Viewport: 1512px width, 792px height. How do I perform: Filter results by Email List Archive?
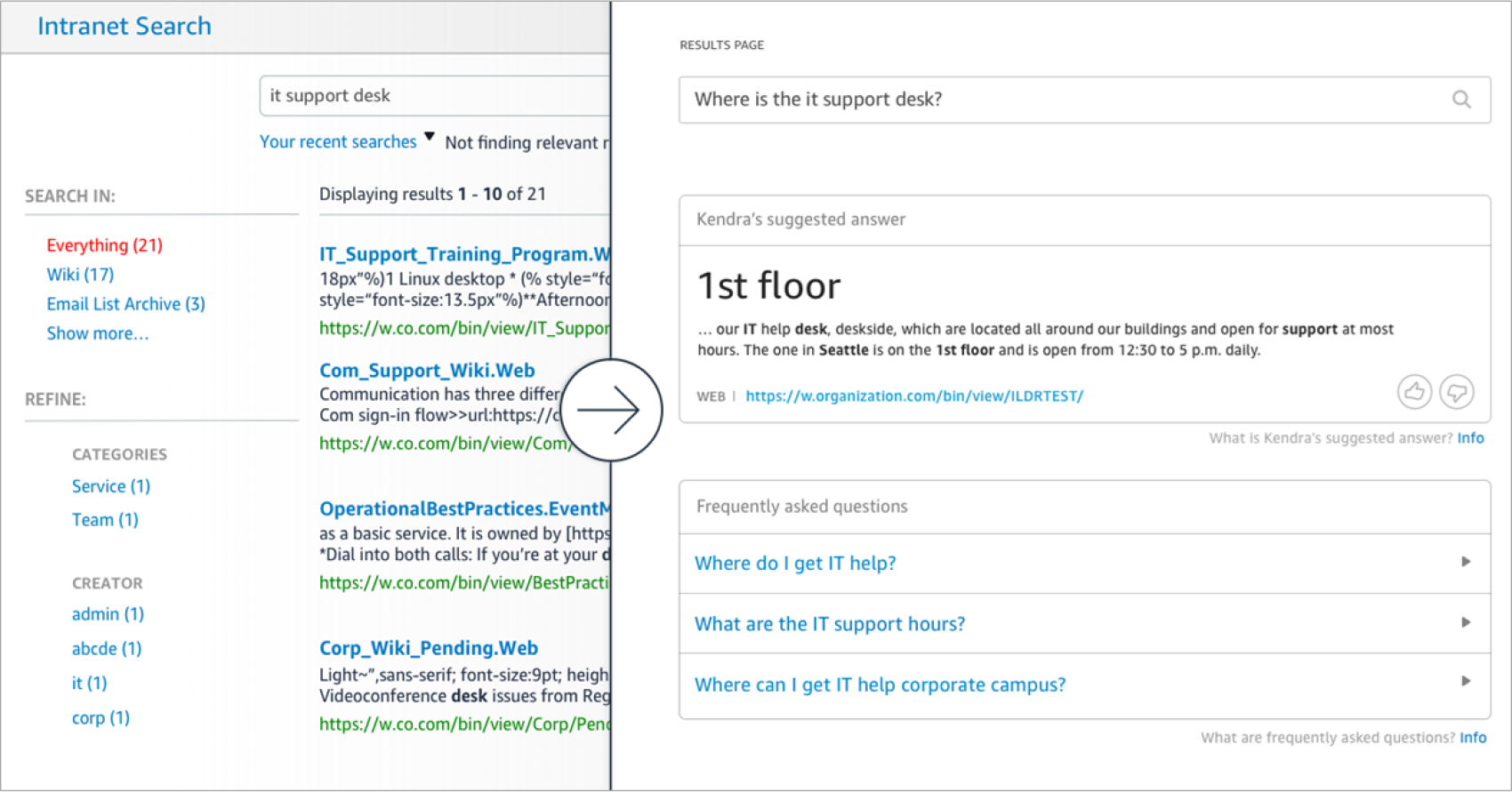click(x=125, y=303)
